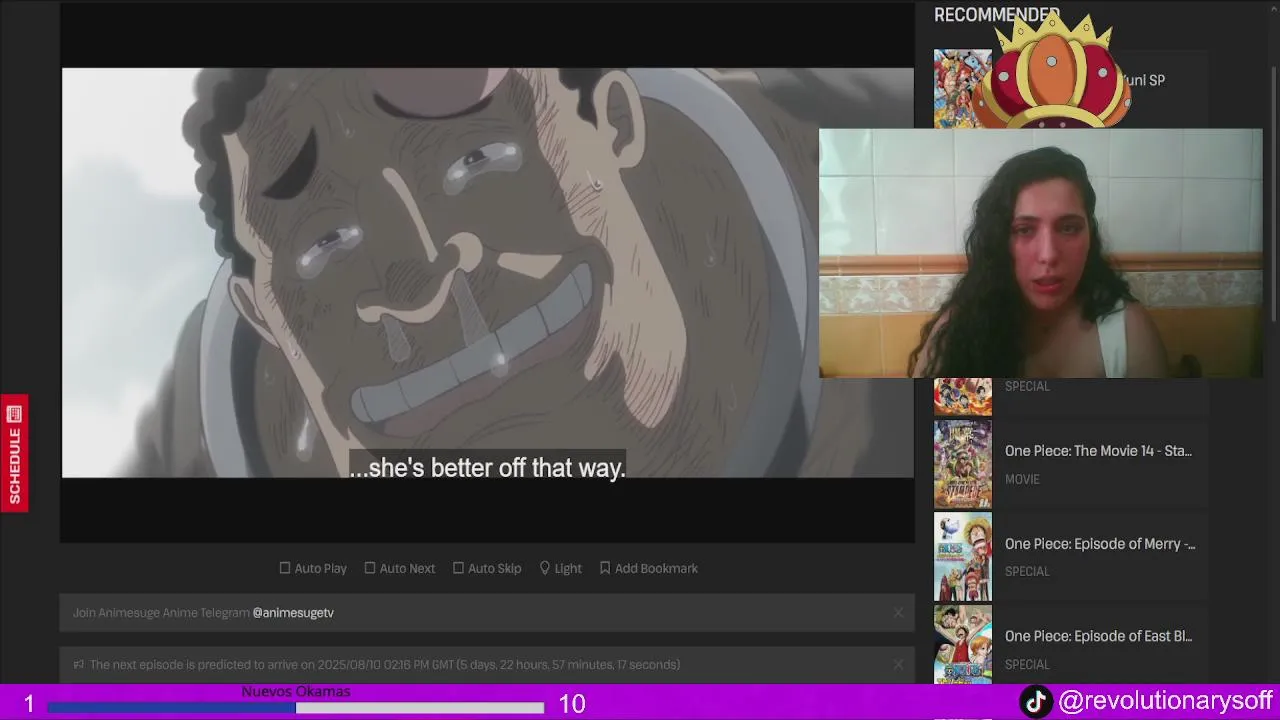1280x720 pixels.
Task: Enable the Auto Next checkbox
Action: click(x=370, y=568)
